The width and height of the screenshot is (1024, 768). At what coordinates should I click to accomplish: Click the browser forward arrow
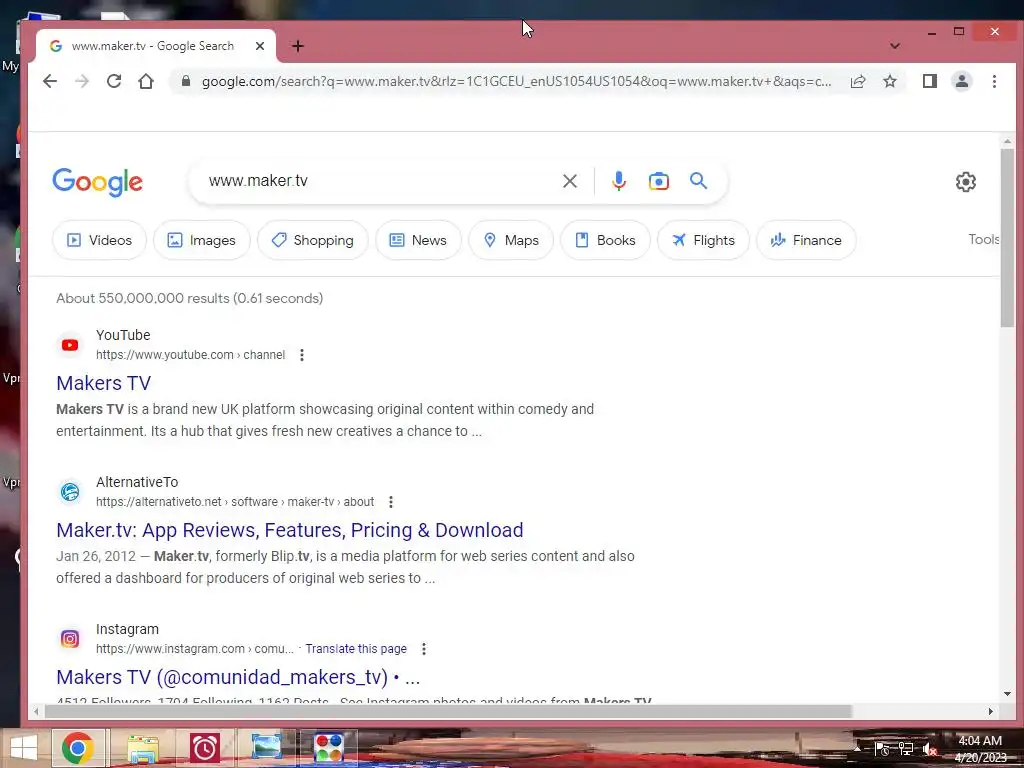coord(82,81)
